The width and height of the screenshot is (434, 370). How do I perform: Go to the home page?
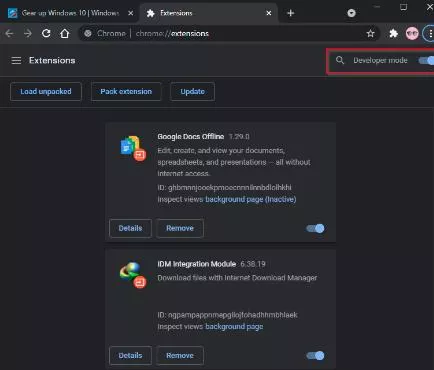click(65, 33)
